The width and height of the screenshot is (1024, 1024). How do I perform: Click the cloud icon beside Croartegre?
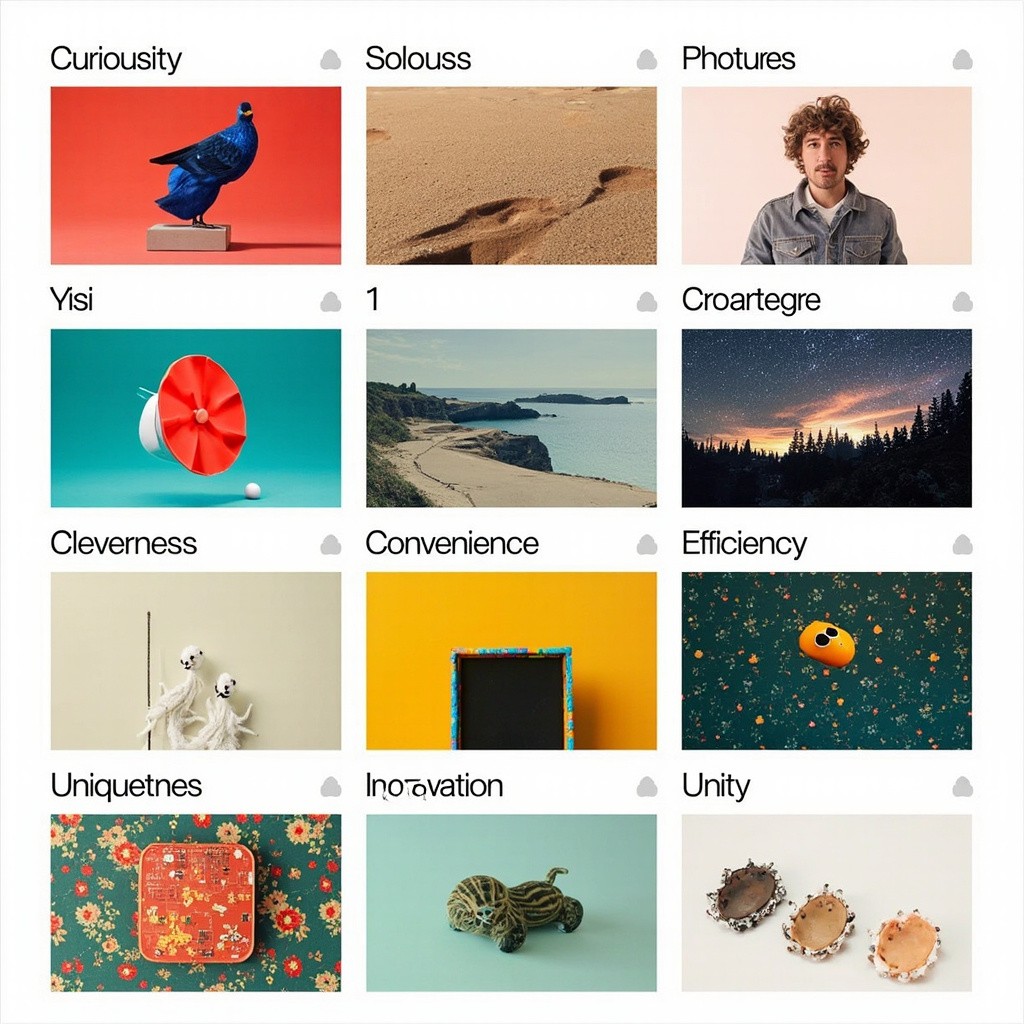coord(962,302)
